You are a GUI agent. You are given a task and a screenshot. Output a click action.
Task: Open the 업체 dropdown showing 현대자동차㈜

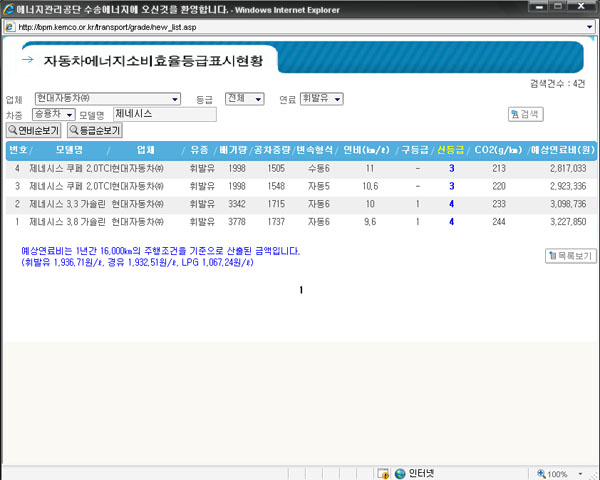(x=108, y=99)
